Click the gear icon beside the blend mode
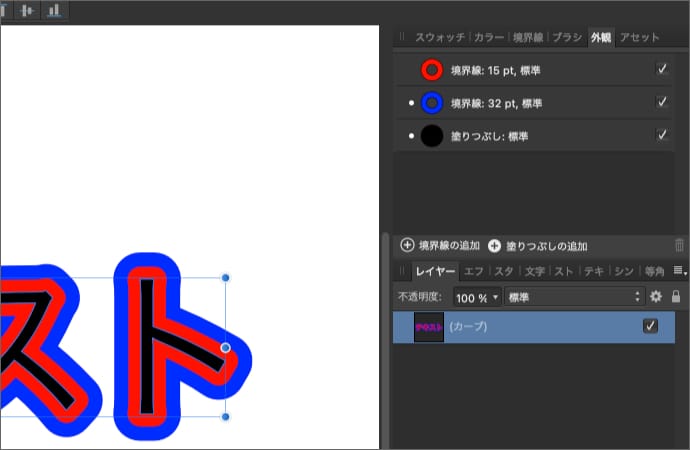Viewport: 690px width, 450px height. (656, 297)
